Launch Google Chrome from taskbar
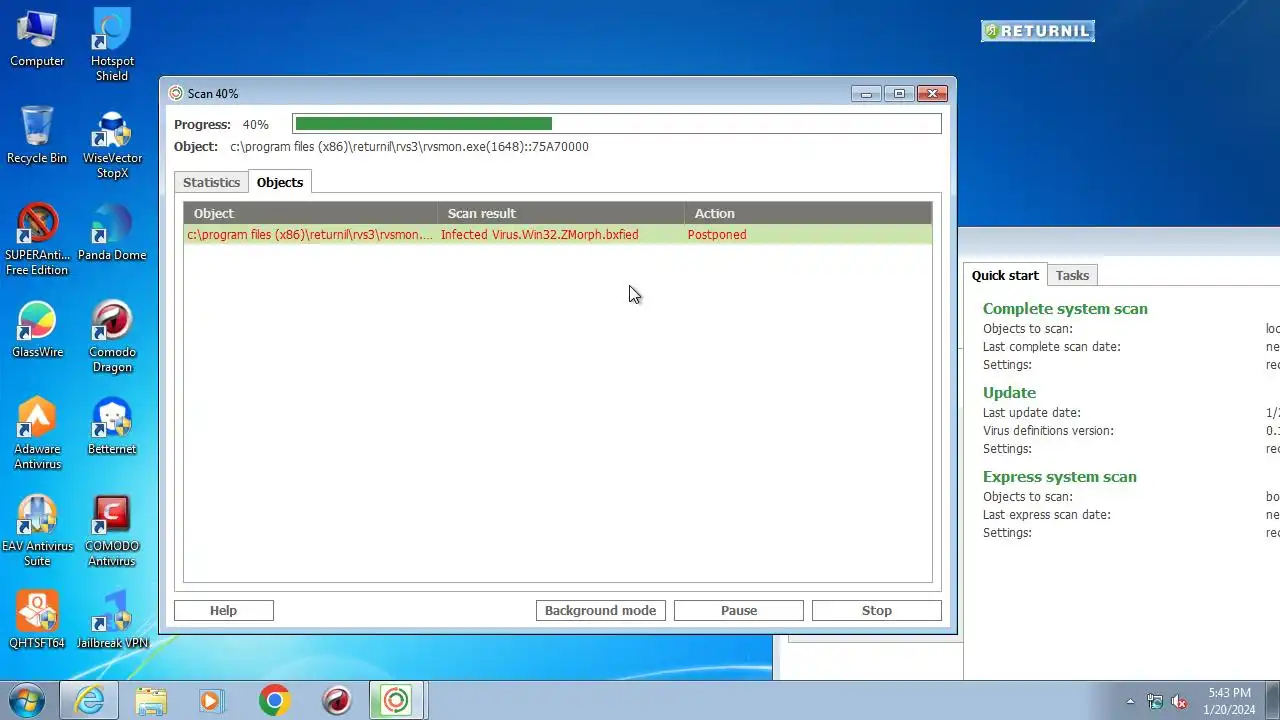Viewport: 1280px width, 720px height. [x=274, y=700]
